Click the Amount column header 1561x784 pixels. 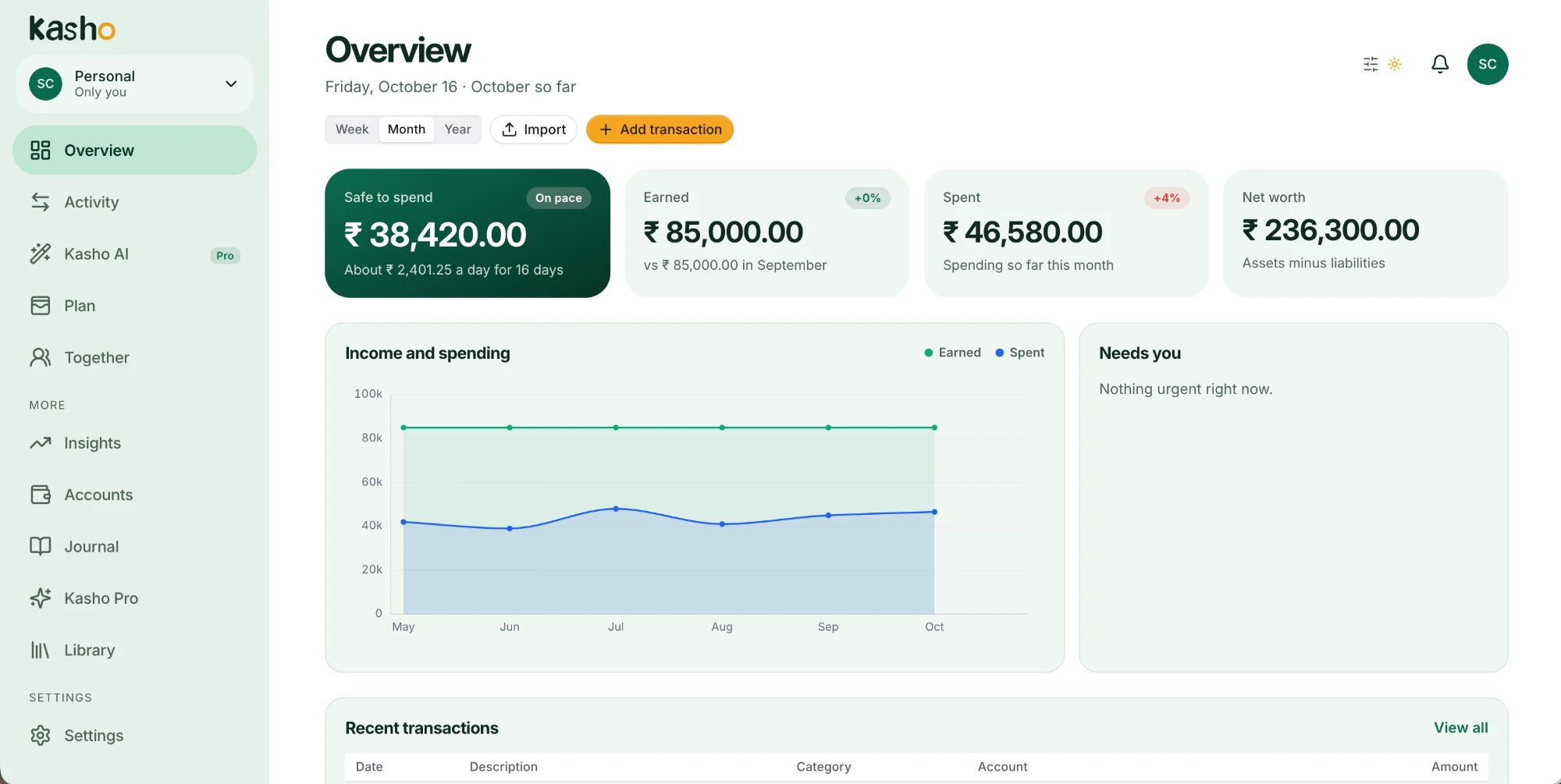pos(1454,767)
